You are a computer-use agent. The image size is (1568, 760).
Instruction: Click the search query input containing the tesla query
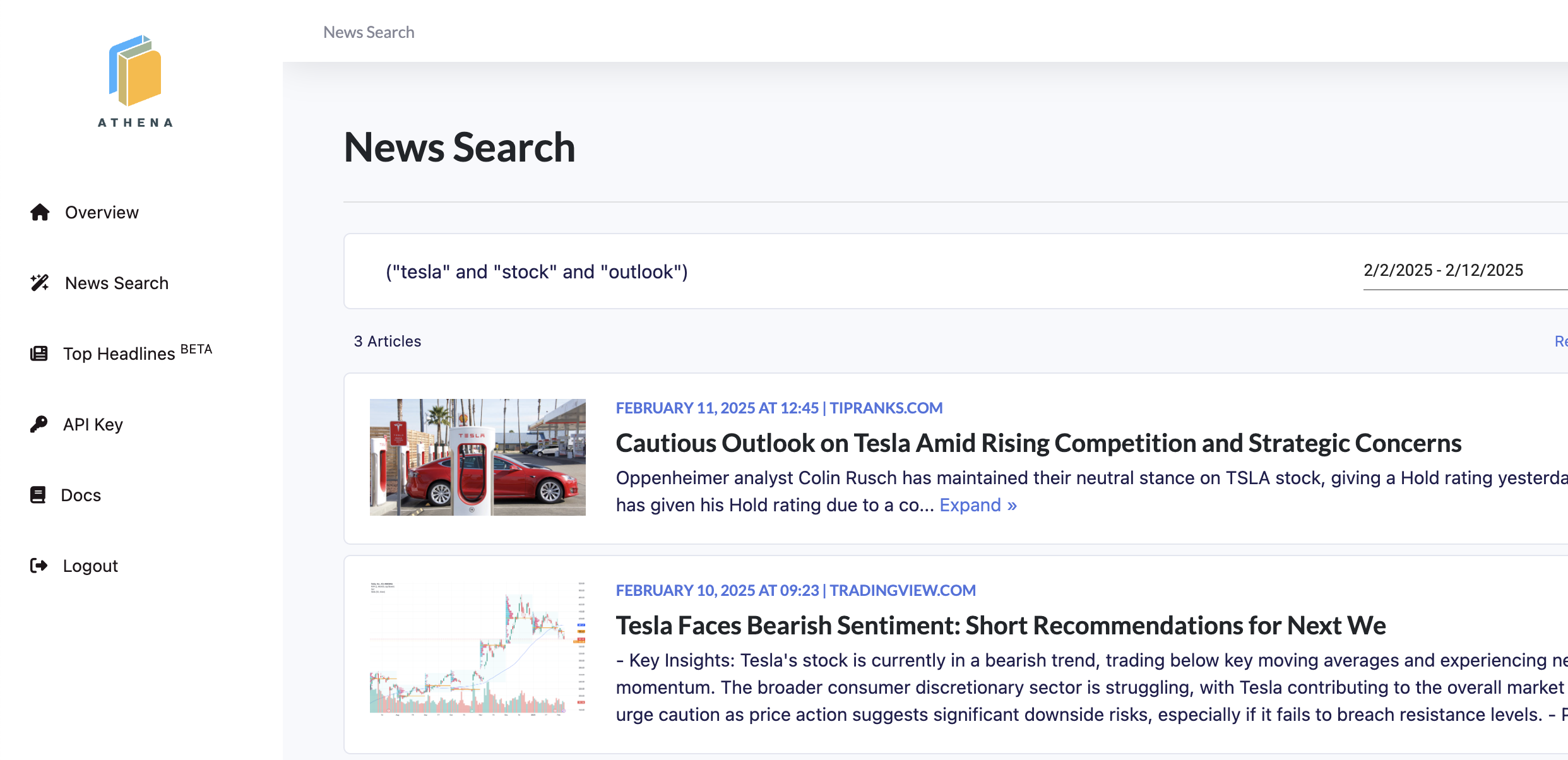[537, 271]
